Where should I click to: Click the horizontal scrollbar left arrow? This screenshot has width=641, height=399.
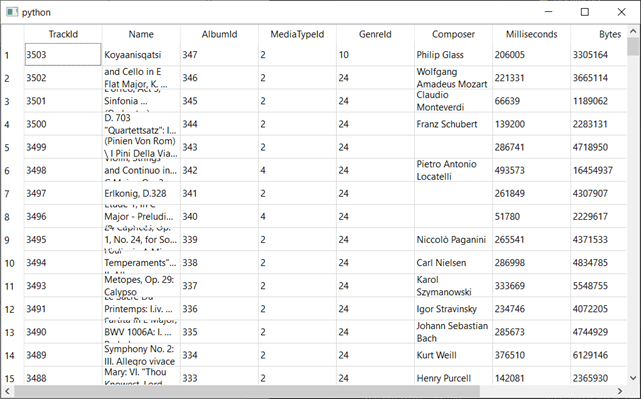coord(7,391)
